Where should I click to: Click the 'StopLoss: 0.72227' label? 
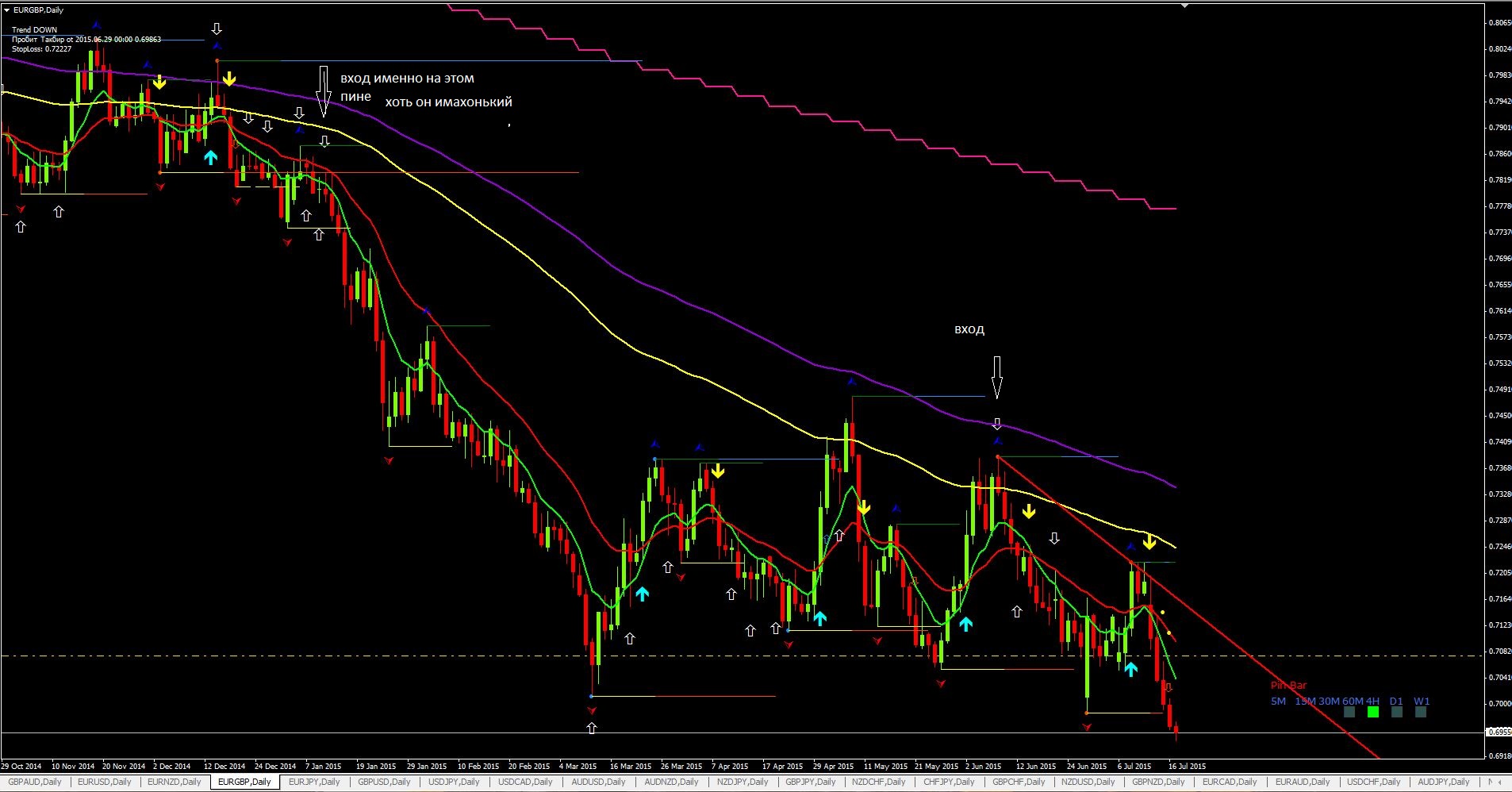41,48
